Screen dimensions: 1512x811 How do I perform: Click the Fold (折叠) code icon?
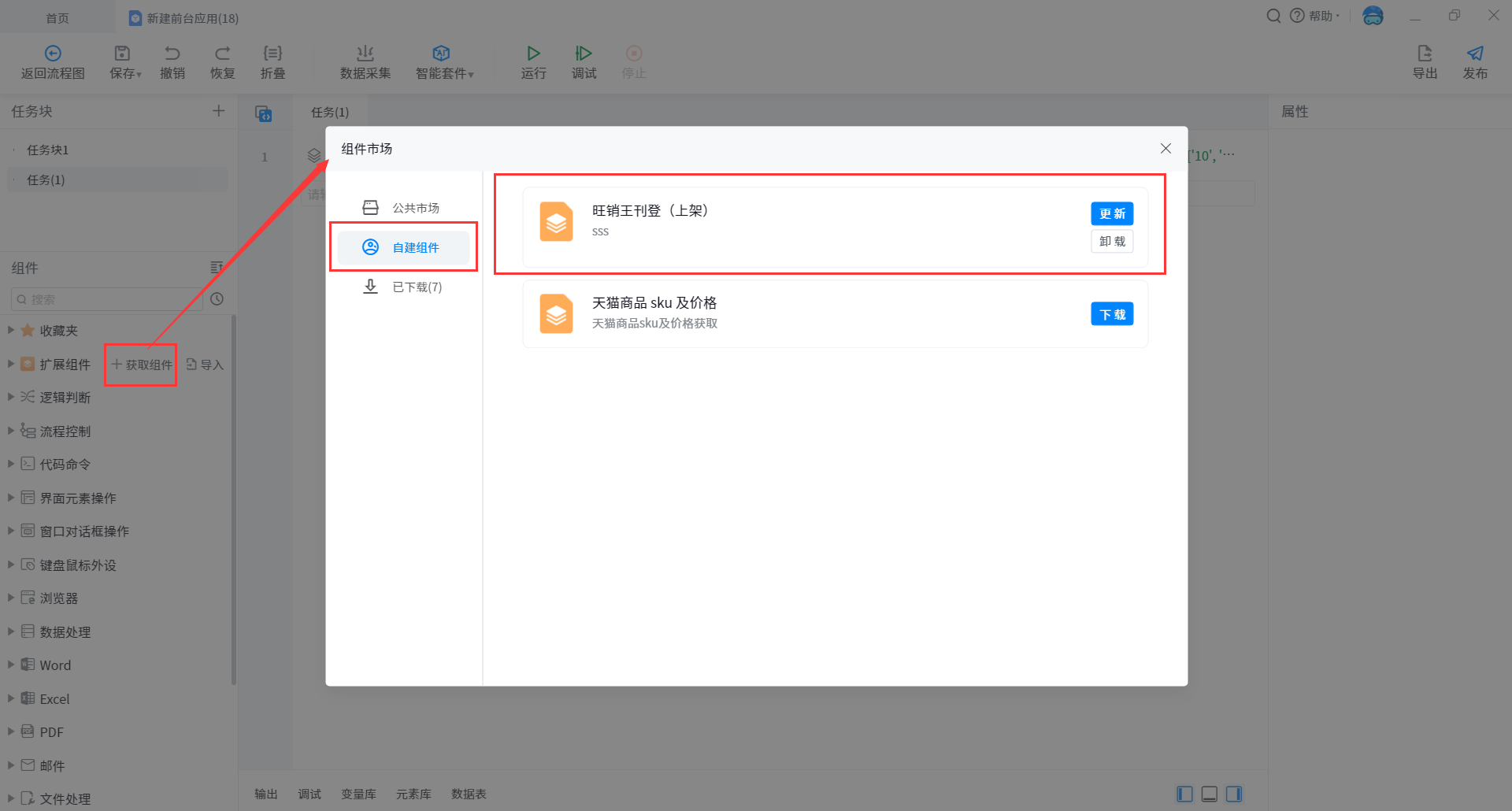point(272,54)
